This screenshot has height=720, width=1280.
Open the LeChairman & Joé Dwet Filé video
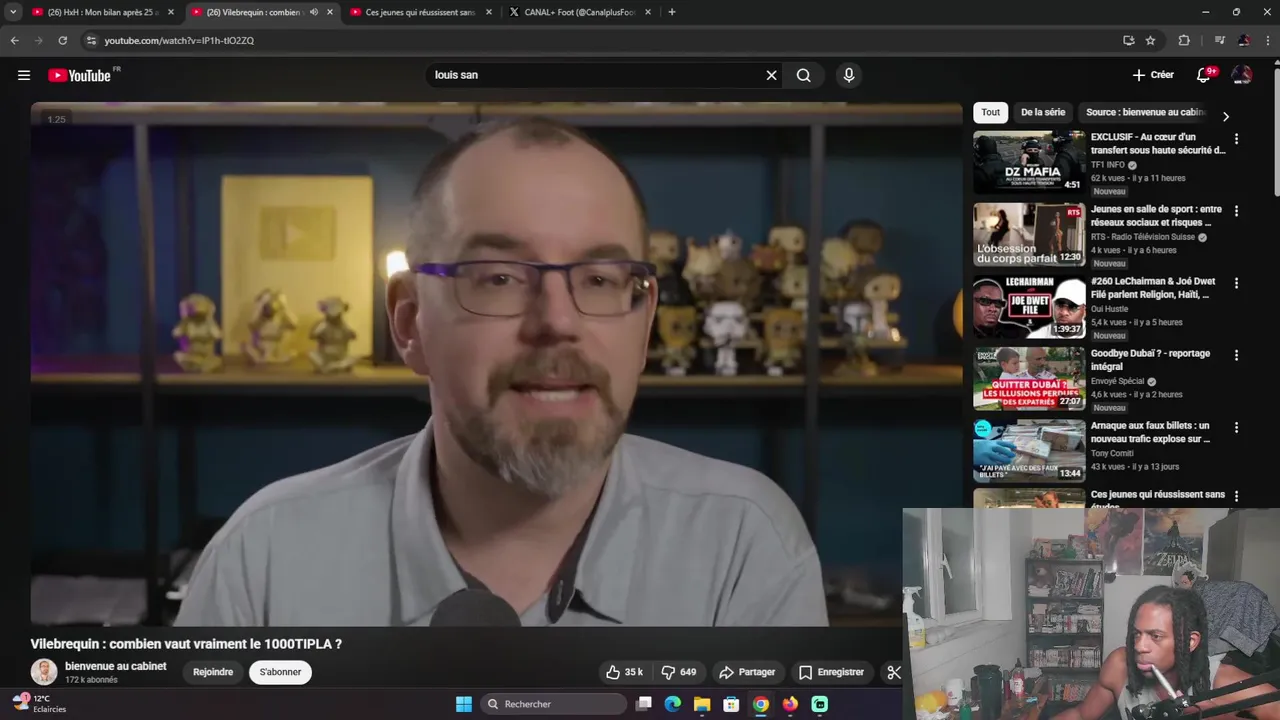[1153, 288]
